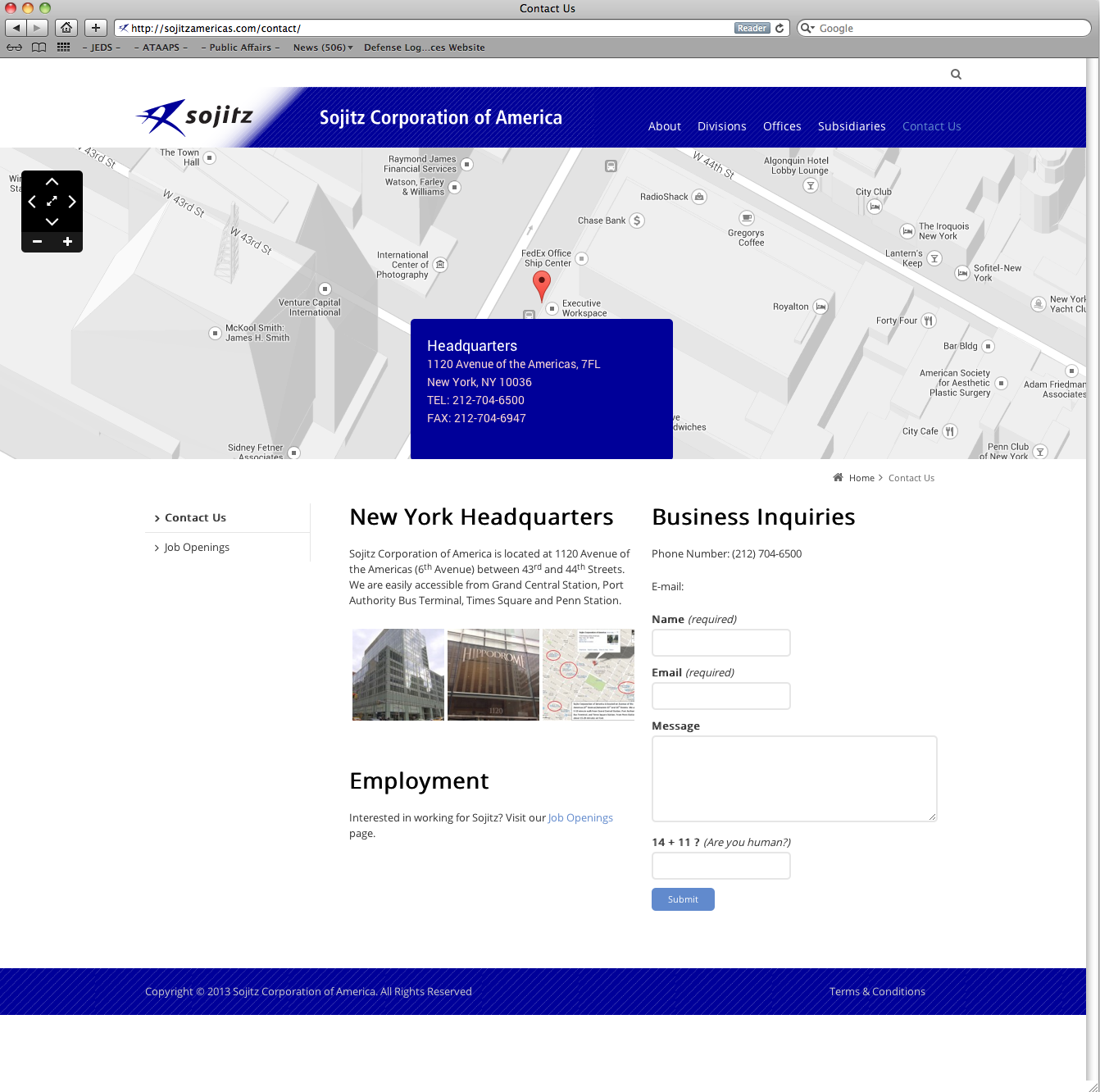Zoom in the map with plus button

pos(67,242)
